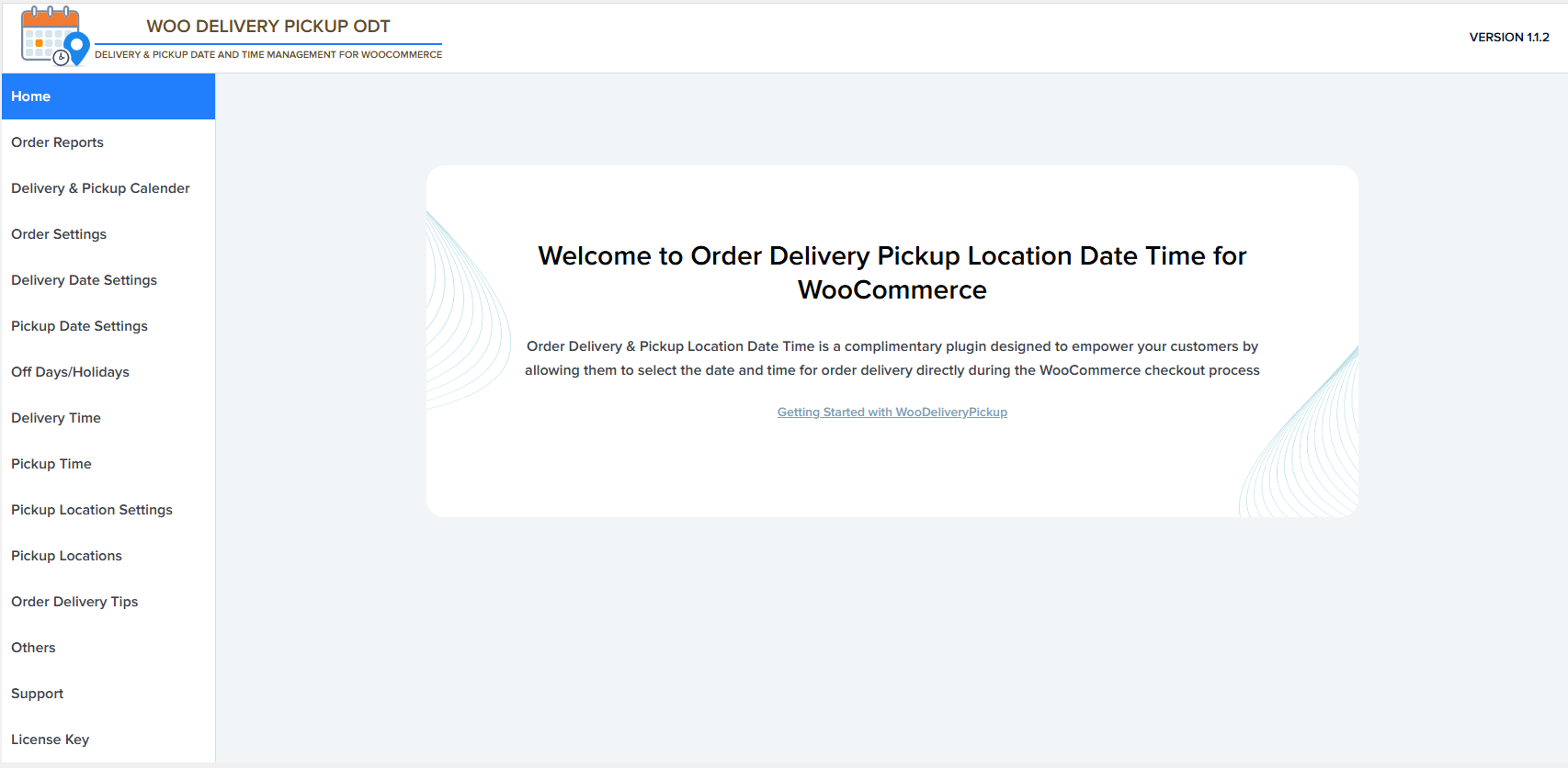Navigate to Delivery Time
Screen dimensions: 1568x768
click(56, 418)
